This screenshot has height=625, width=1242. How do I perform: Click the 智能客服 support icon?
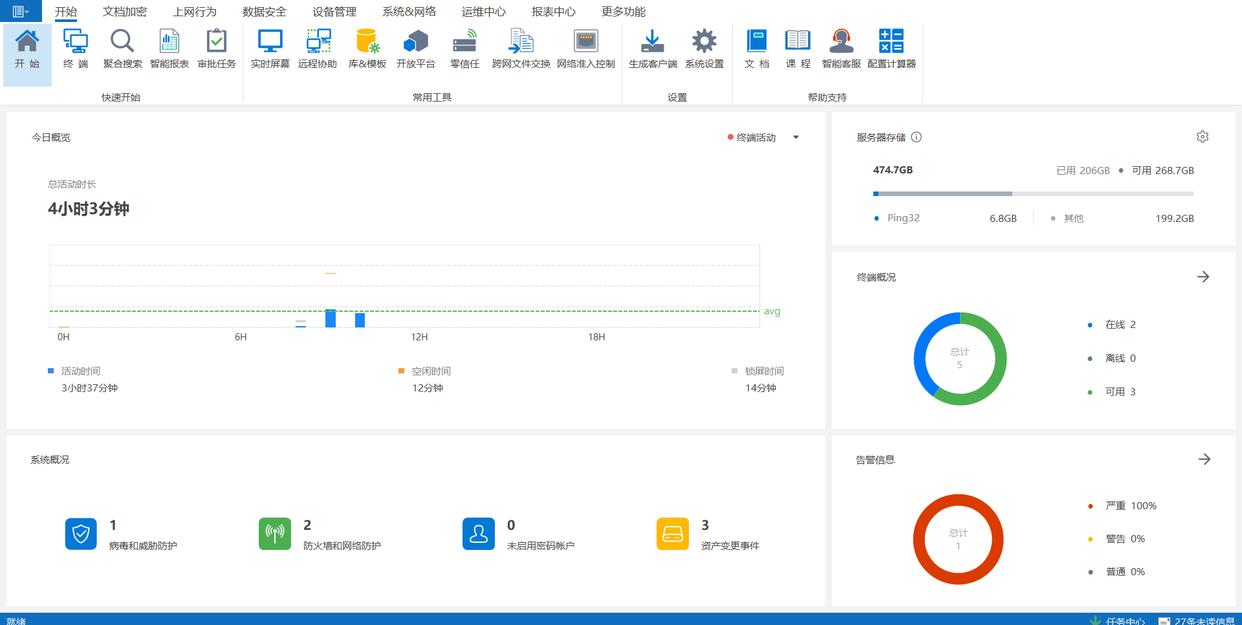[841, 49]
